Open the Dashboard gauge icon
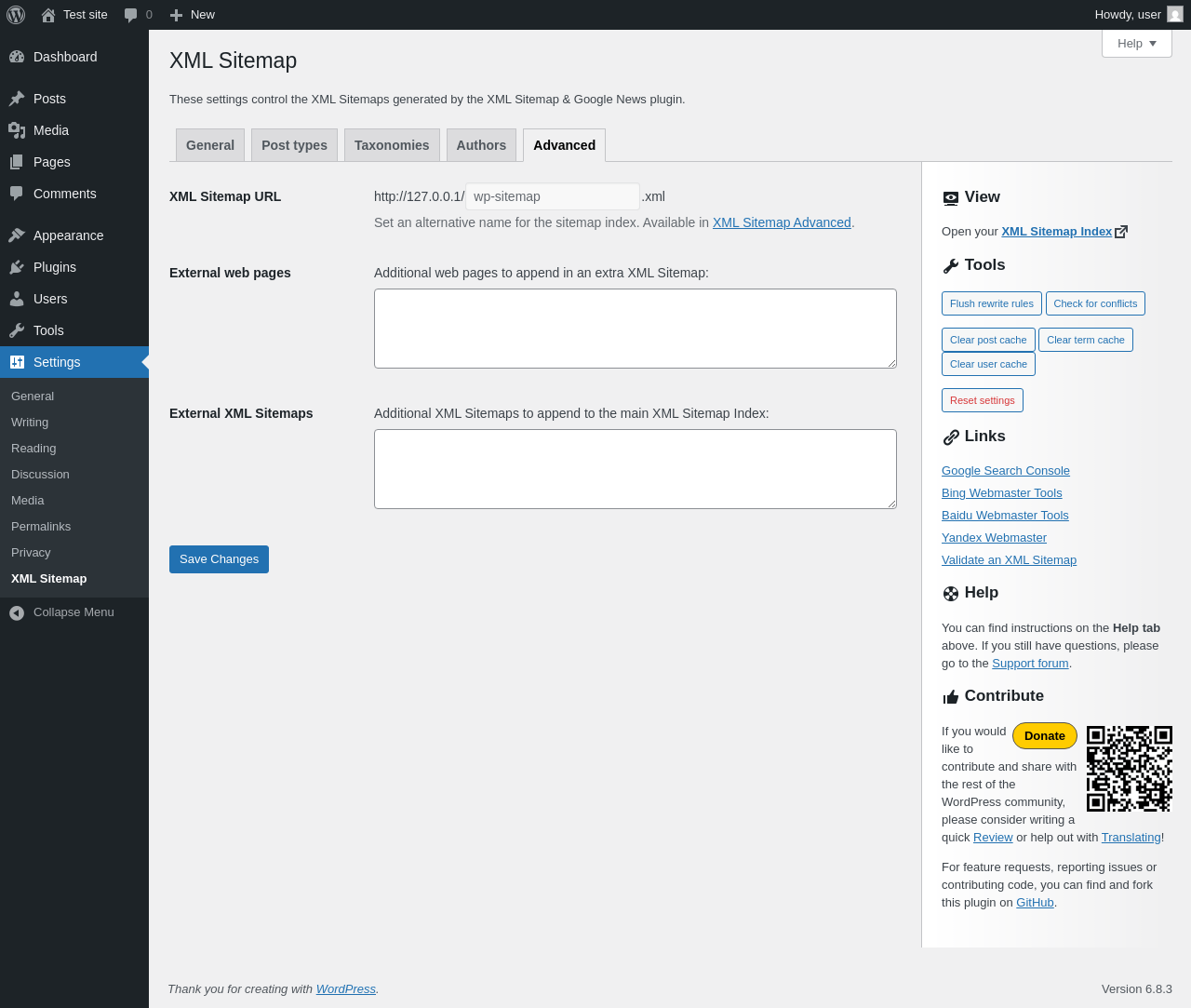 pos(17,57)
